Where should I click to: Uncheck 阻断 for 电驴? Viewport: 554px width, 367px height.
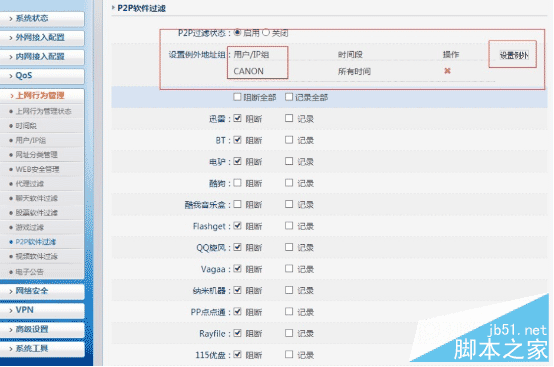pyautogui.click(x=237, y=161)
